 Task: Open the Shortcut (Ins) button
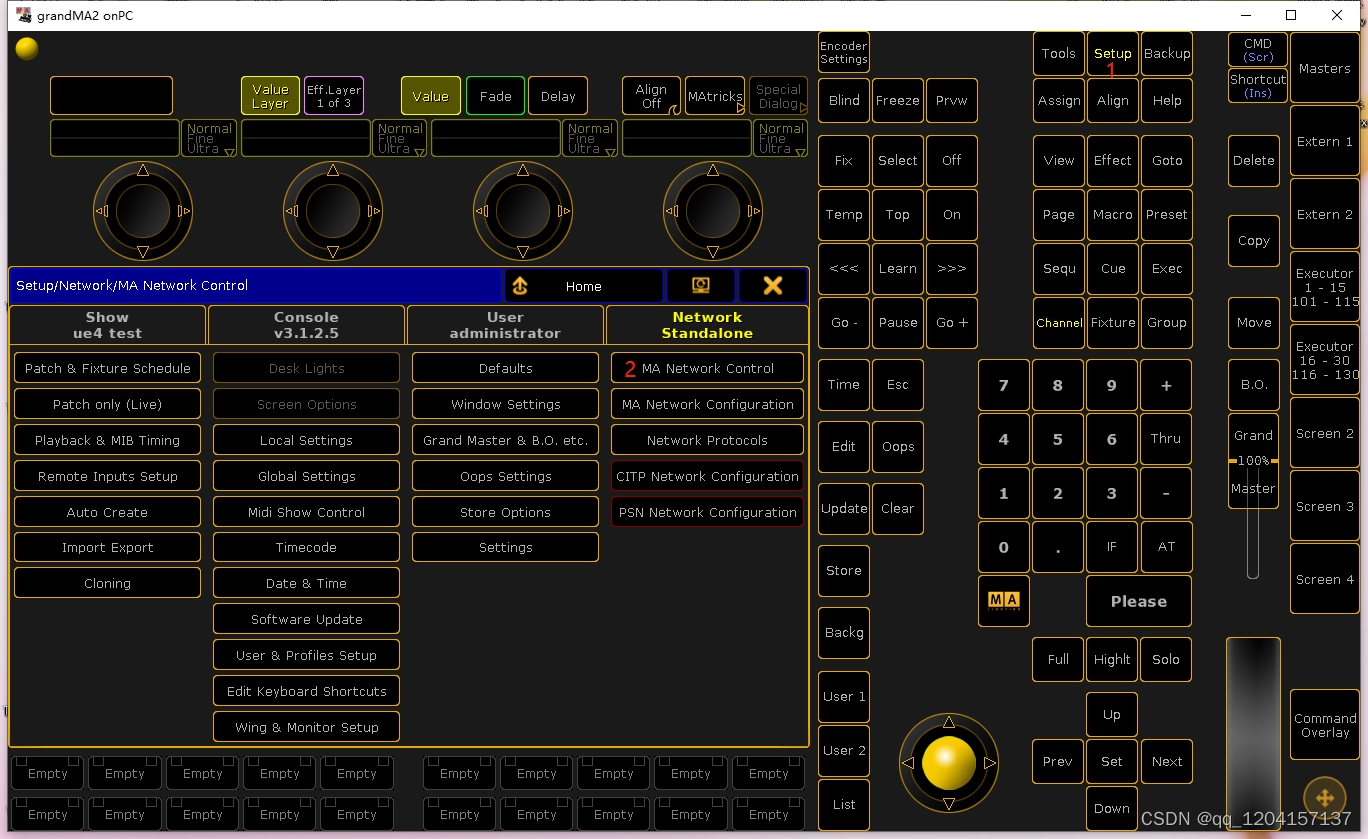point(1258,85)
